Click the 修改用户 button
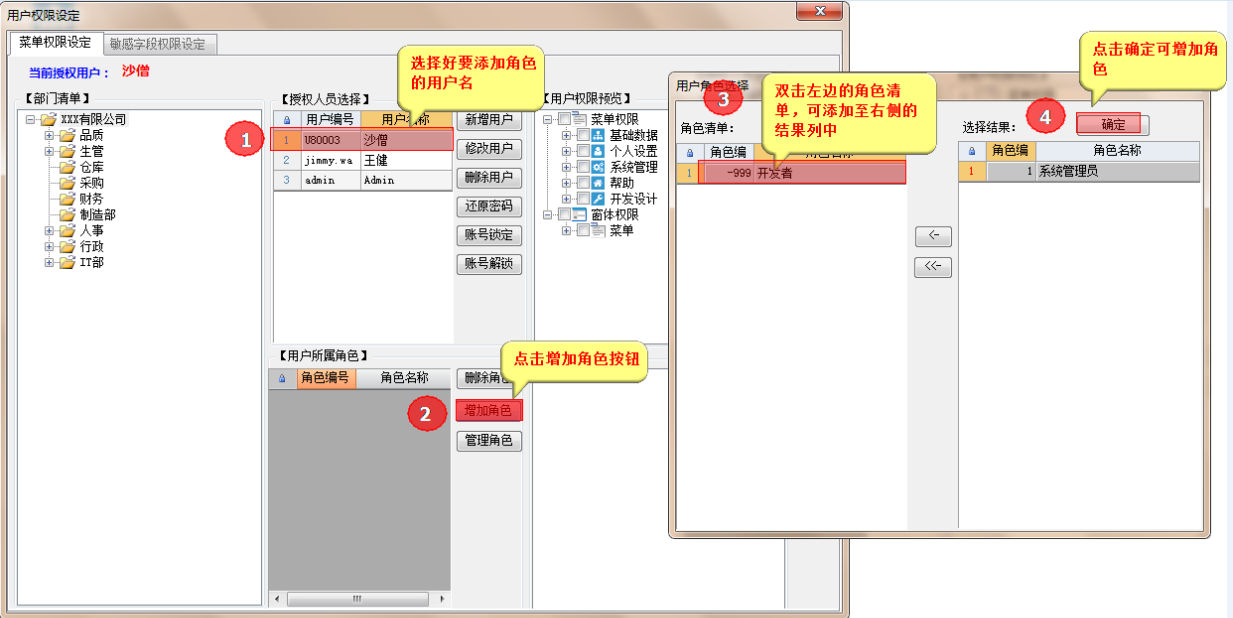The height and width of the screenshot is (618, 1233). (489, 149)
